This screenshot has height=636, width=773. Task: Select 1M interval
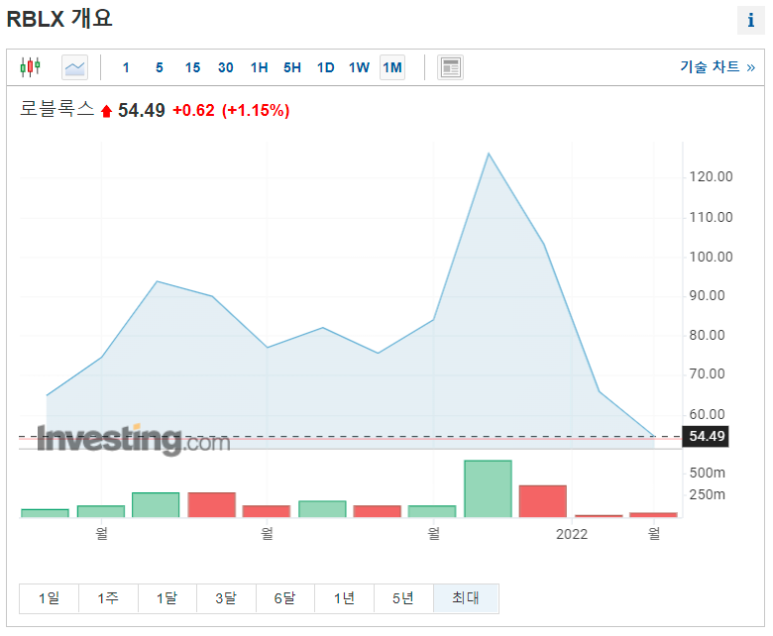coord(392,68)
